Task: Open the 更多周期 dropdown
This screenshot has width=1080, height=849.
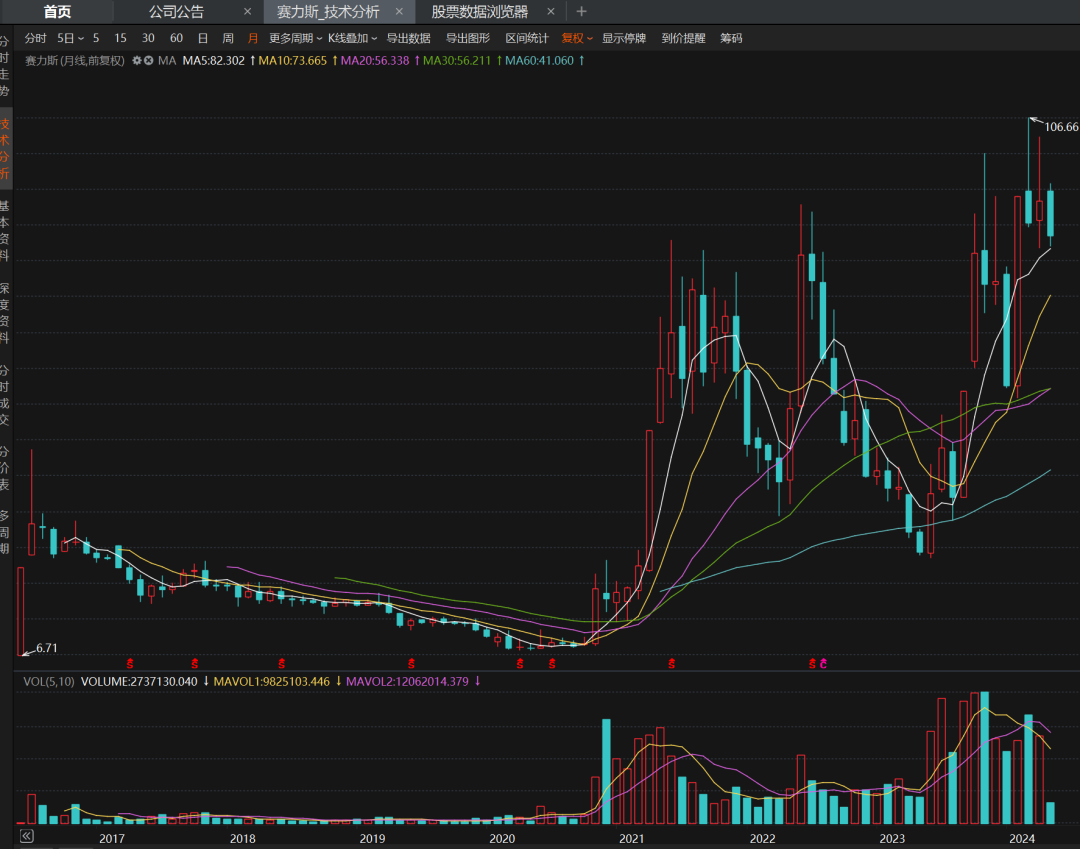Action: [x=295, y=38]
